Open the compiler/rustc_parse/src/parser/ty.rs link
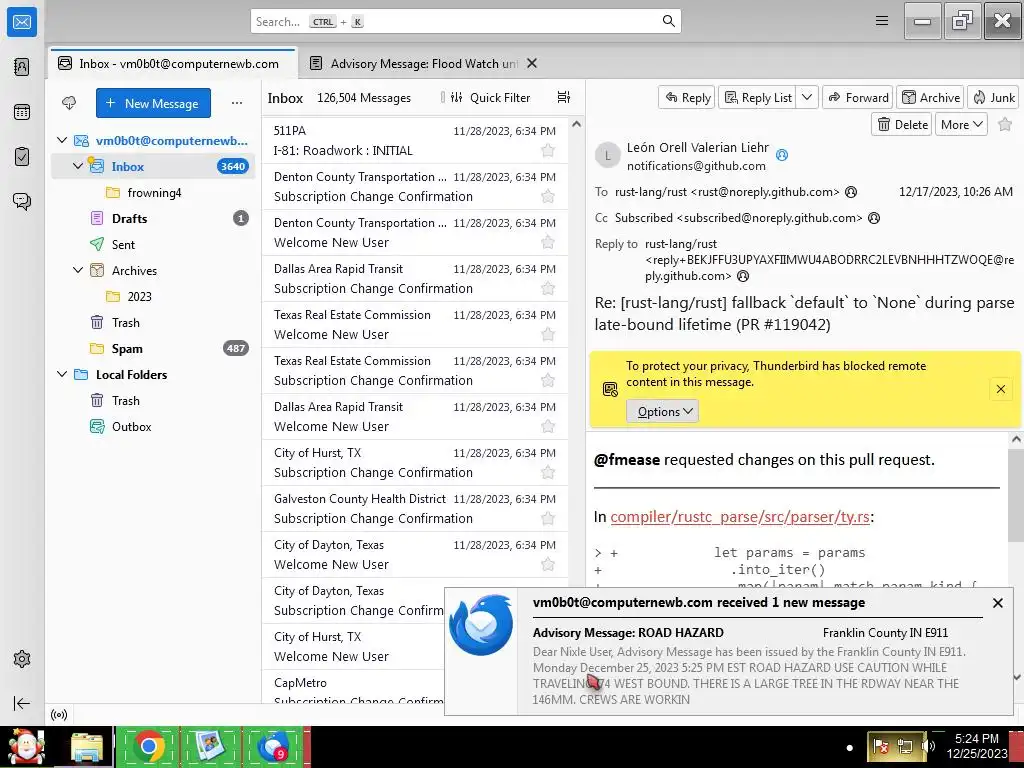Image resolution: width=1024 pixels, height=768 pixels. (x=740, y=517)
